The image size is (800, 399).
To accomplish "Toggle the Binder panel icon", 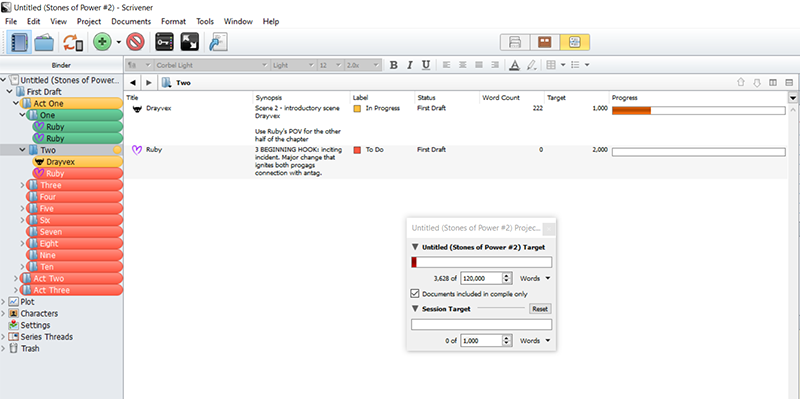I will coord(19,42).
